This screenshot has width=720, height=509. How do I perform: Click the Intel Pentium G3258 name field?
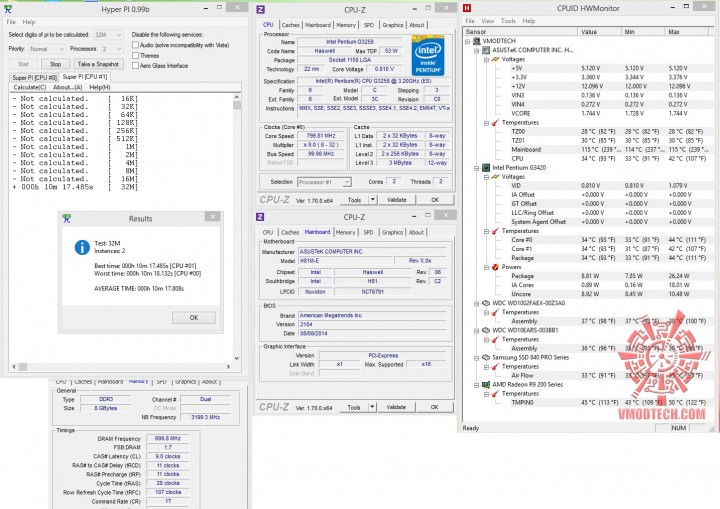point(350,42)
